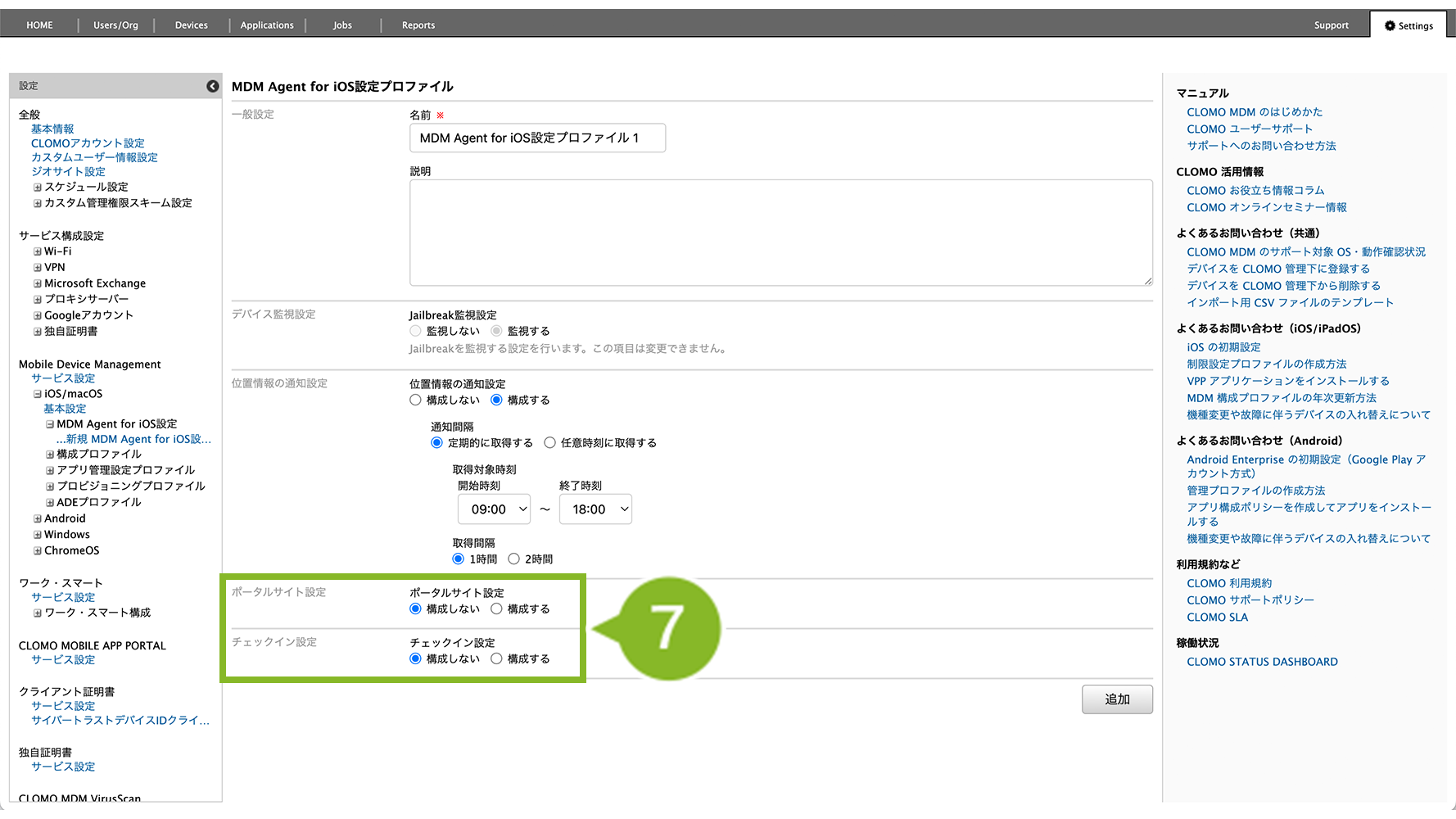Open the CLOMO STATUS DASHBOARD link
This screenshot has height=819, width=1456.
[1262, 662]
